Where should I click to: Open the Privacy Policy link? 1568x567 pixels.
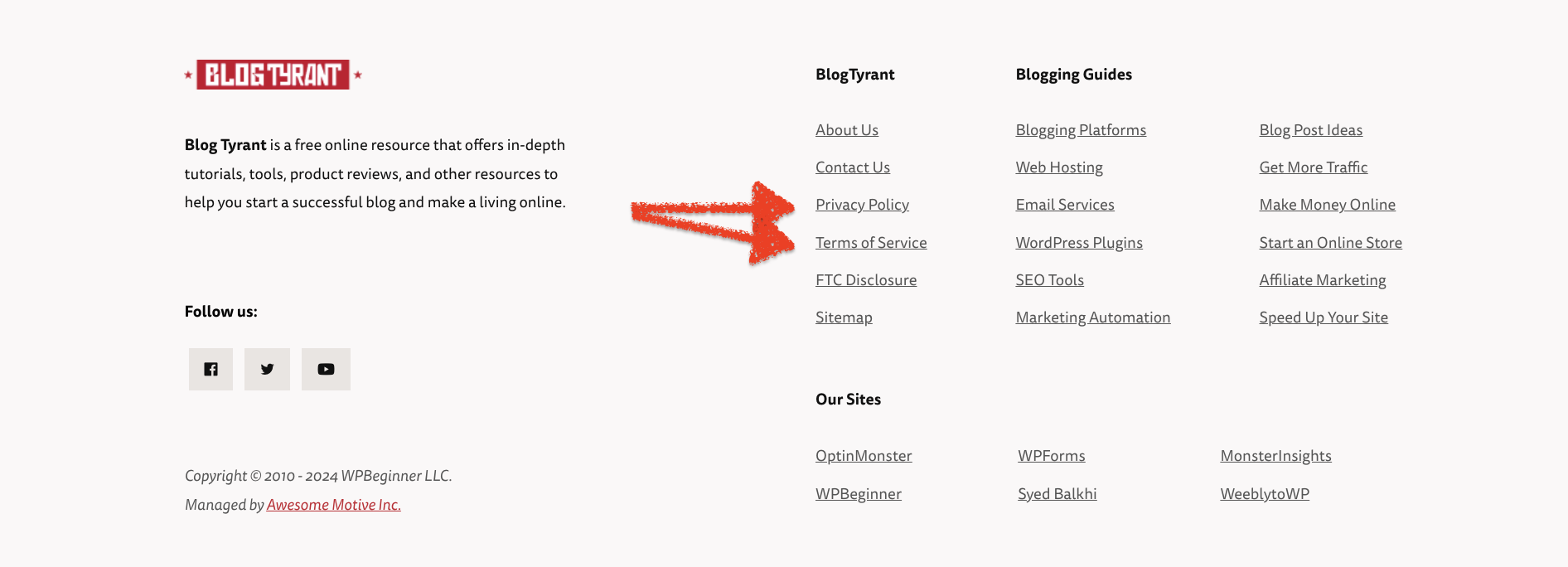click(x=862, y=205)
